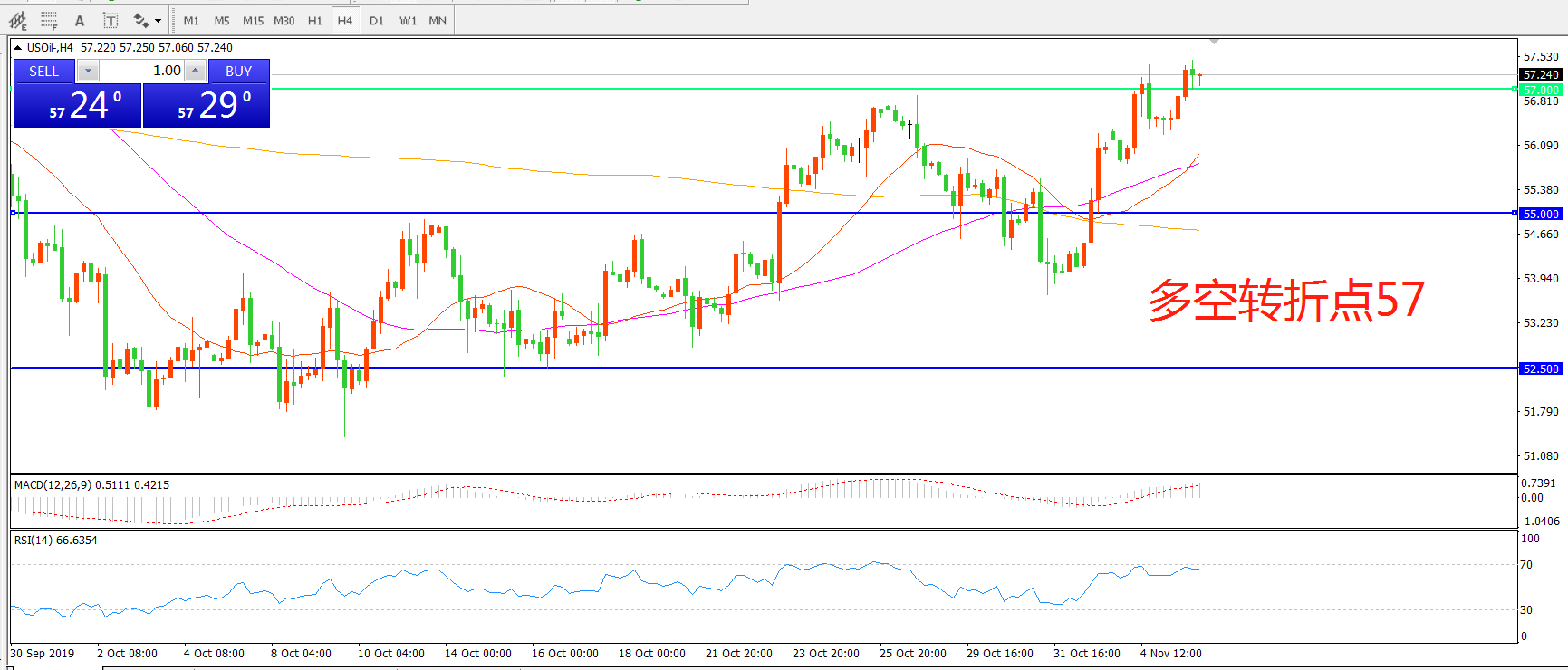Select the D1 daily timeframe

click(x=377, y=20)
